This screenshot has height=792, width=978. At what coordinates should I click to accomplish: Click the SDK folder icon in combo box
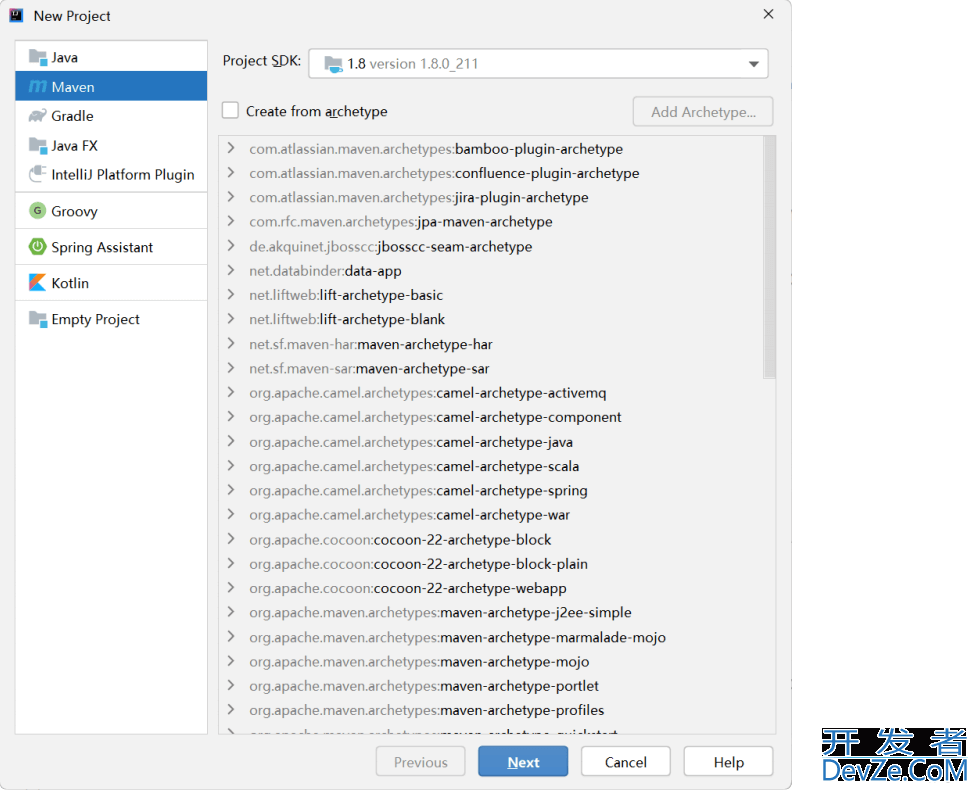(334, 64)
